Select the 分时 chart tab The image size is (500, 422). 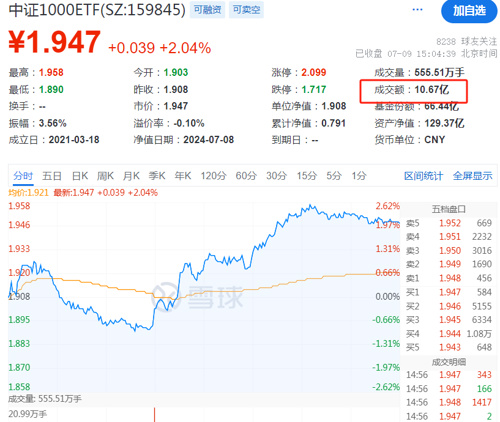point(23,176)
